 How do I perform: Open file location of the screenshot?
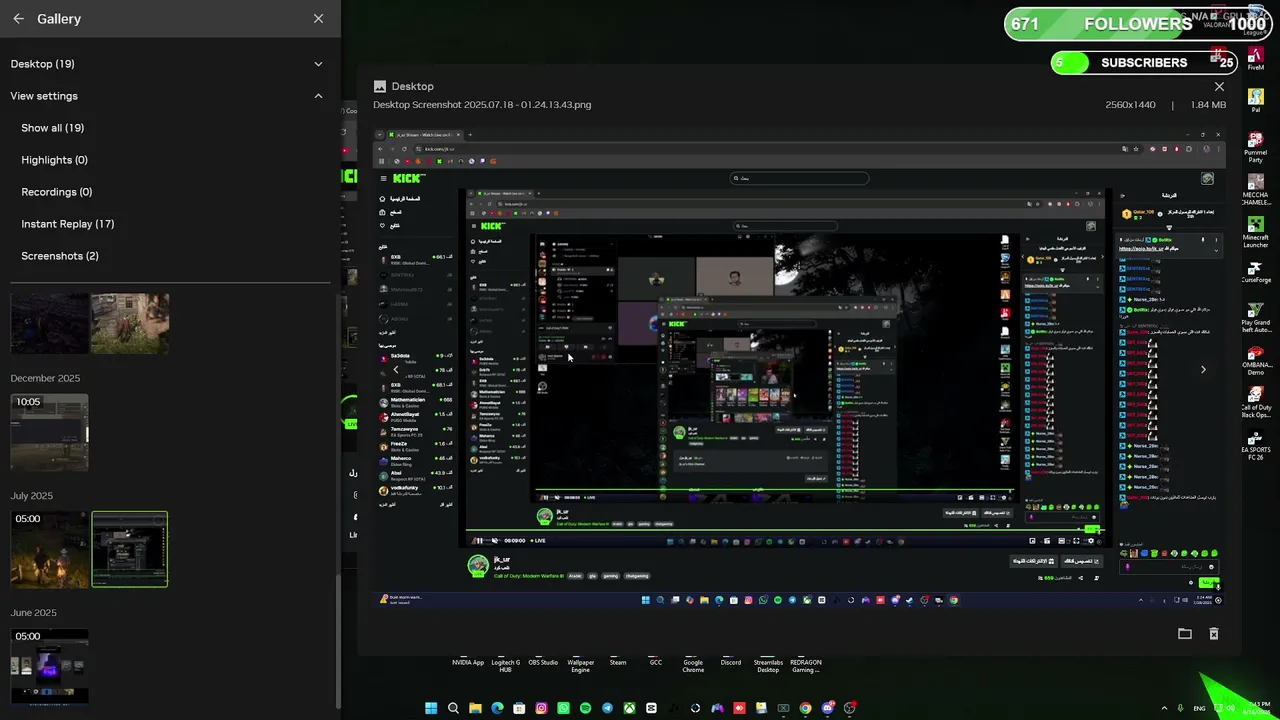point(1185,634)
